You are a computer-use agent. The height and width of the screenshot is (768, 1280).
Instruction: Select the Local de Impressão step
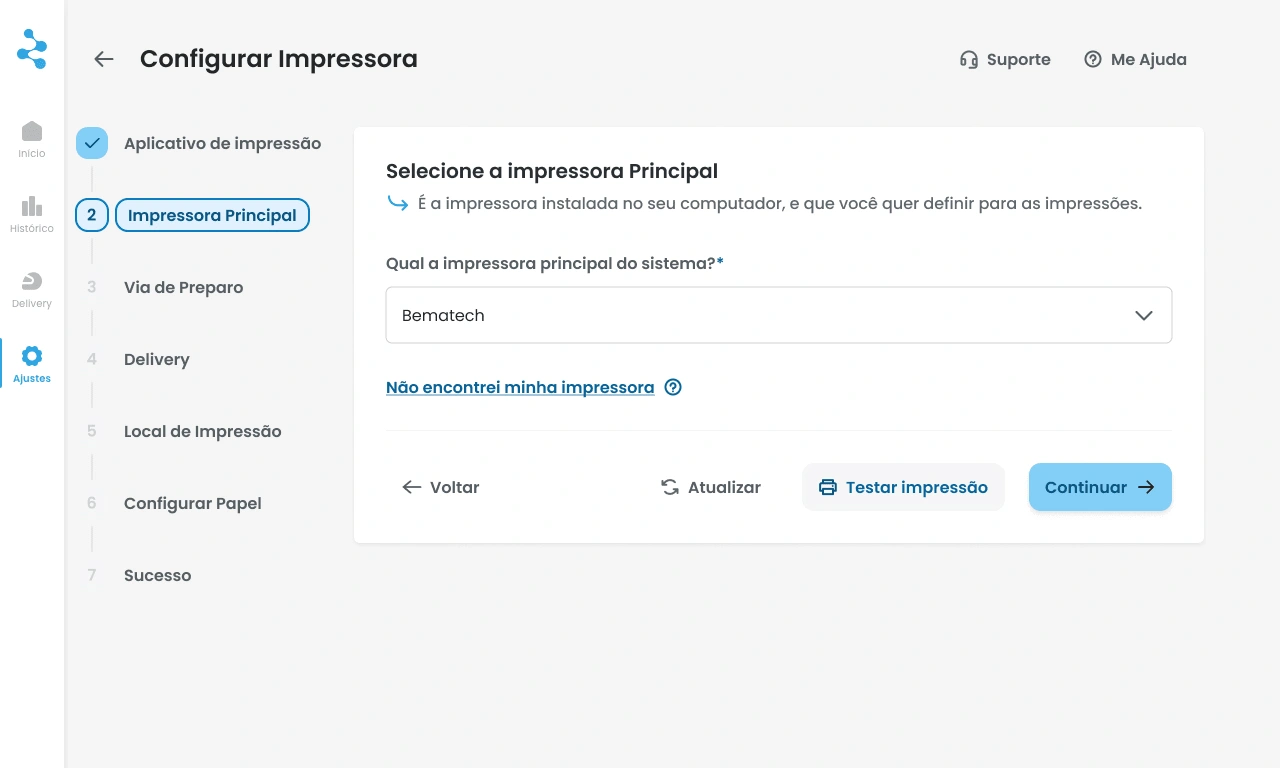202,431
